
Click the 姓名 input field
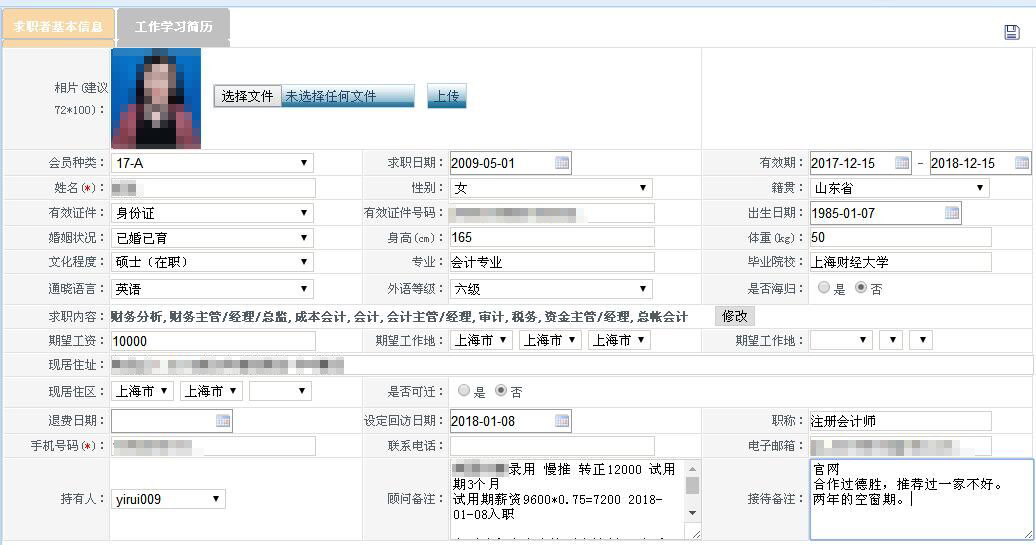[213, 188]
